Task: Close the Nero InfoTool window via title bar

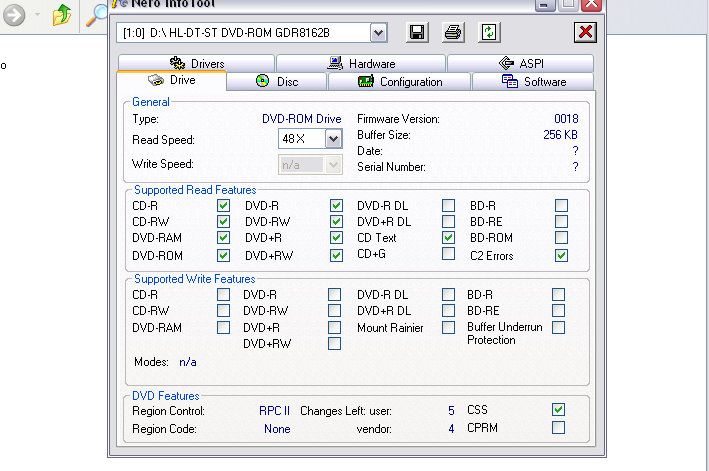Action: [591, 5]
